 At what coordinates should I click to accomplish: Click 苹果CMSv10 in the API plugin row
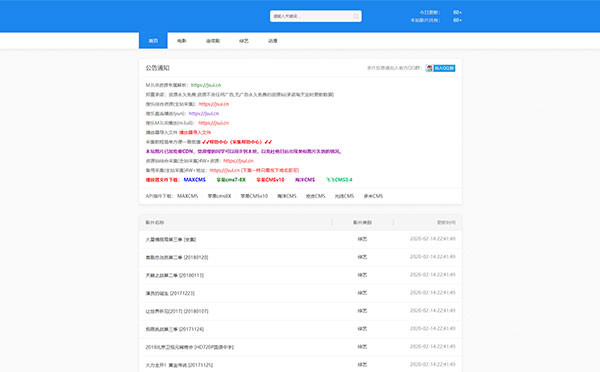(x=254, y=196)
